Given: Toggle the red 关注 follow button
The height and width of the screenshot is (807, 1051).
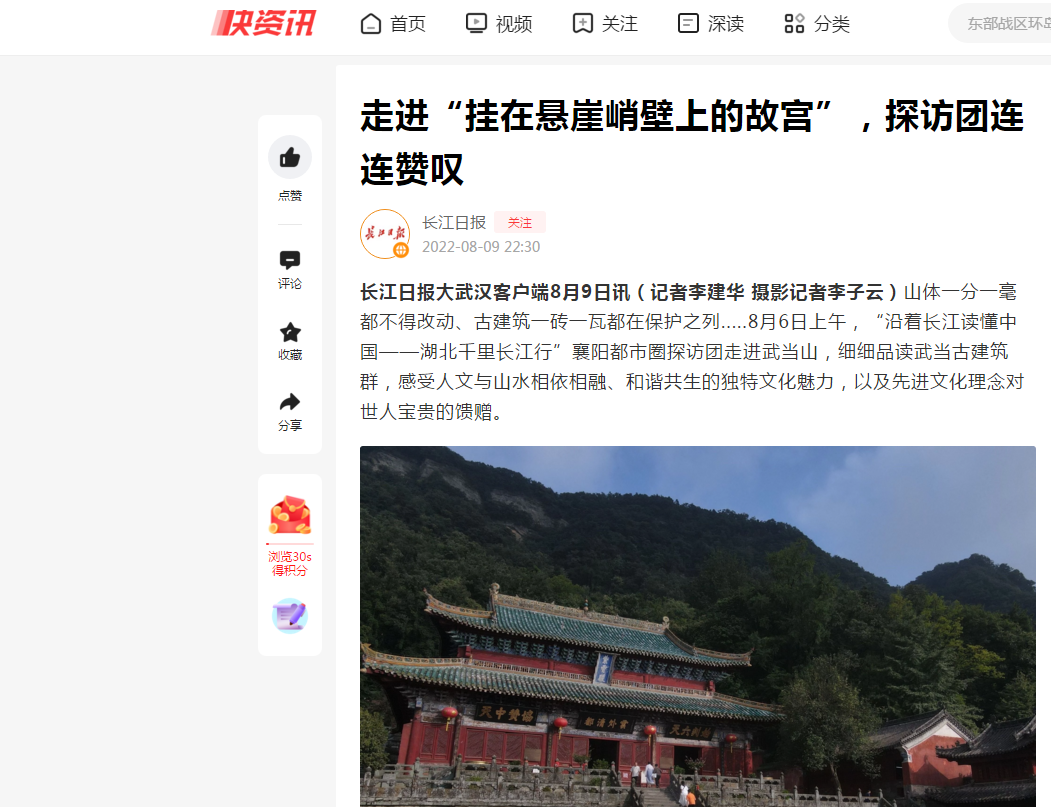Looking at the screenshot, I should click(520, 223).
